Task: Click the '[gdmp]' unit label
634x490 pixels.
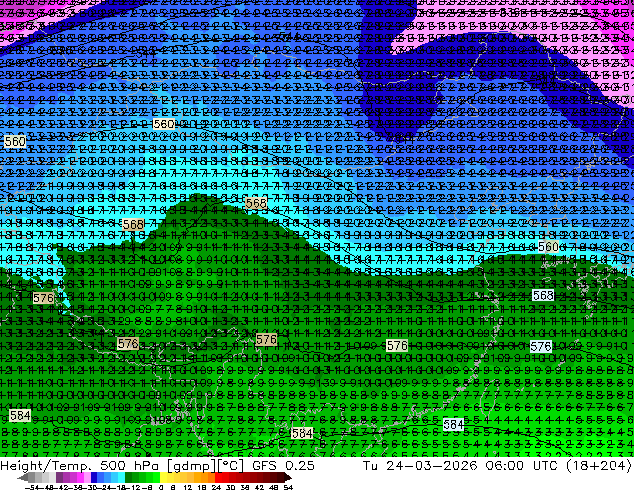Action: (190, 466)
